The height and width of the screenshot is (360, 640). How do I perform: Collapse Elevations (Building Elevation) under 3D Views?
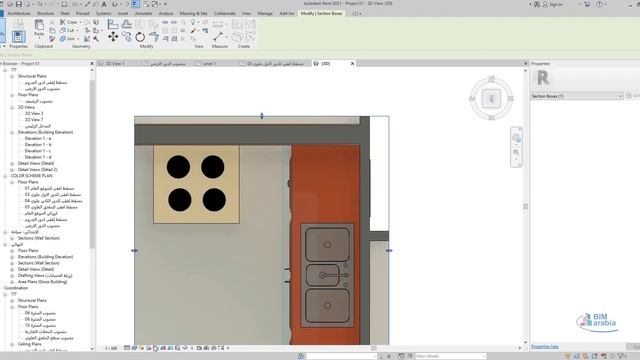[12, 132]
